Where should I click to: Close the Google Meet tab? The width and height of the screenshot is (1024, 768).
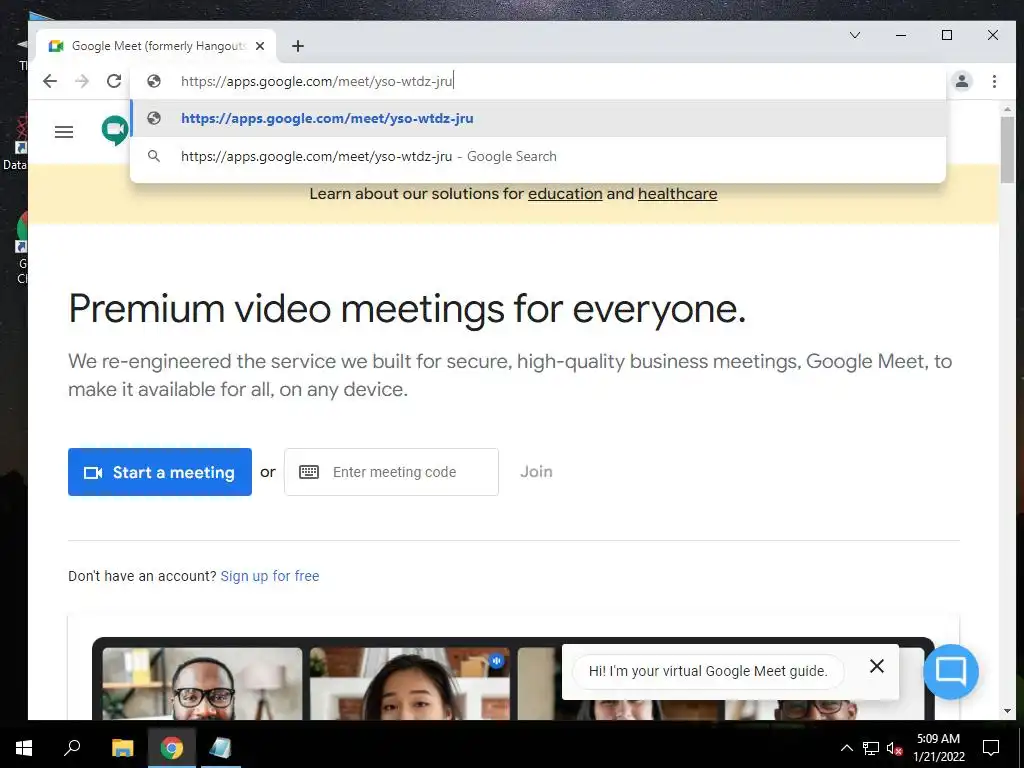point(260,46)
